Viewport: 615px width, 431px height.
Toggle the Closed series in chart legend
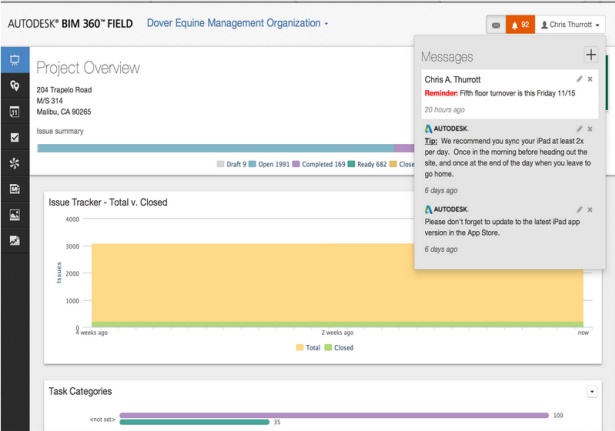click(339, 347)
